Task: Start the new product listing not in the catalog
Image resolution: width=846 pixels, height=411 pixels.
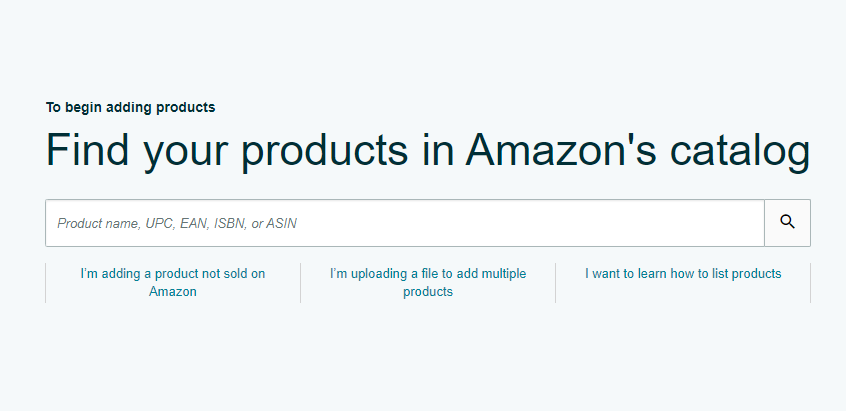Action: click(x=173, y=282)
